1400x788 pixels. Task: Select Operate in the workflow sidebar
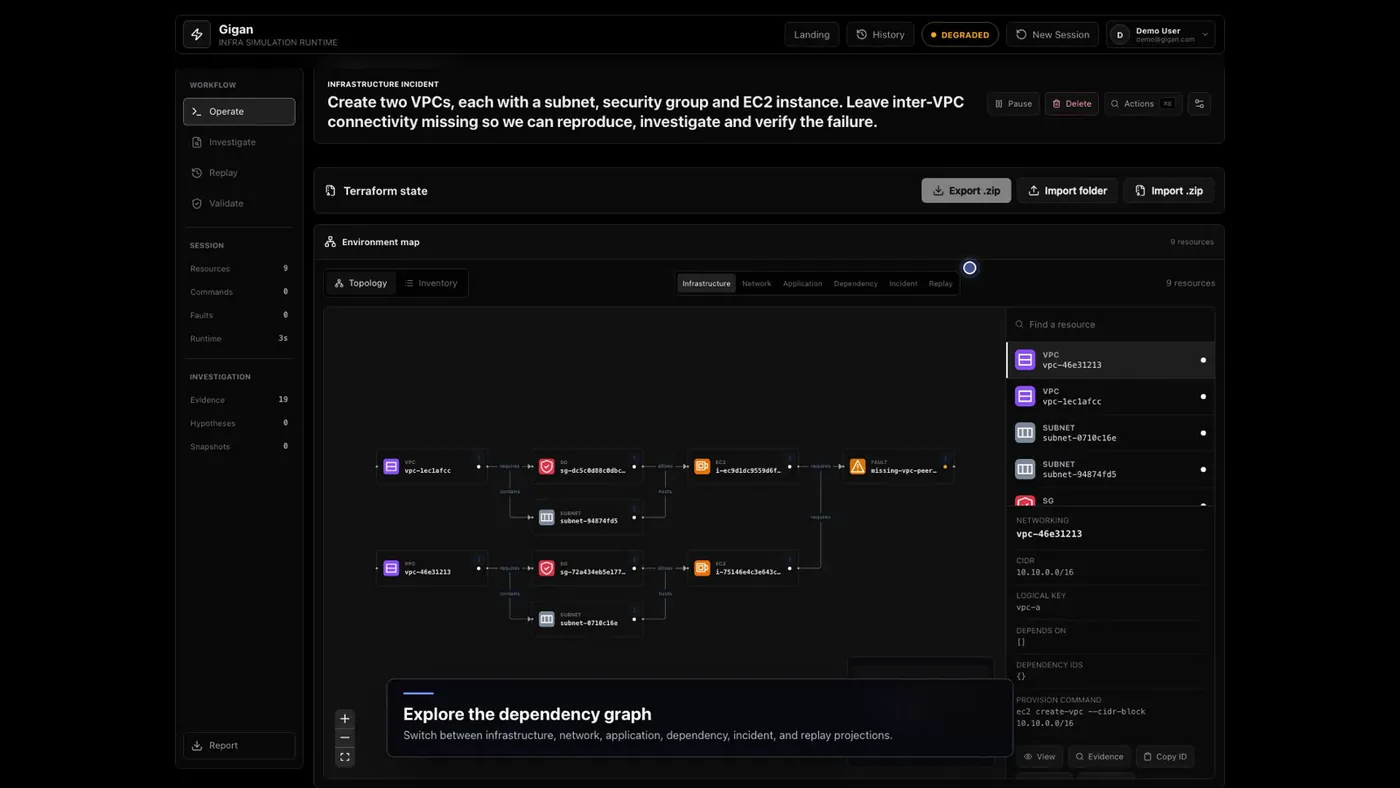click(239, 111)
